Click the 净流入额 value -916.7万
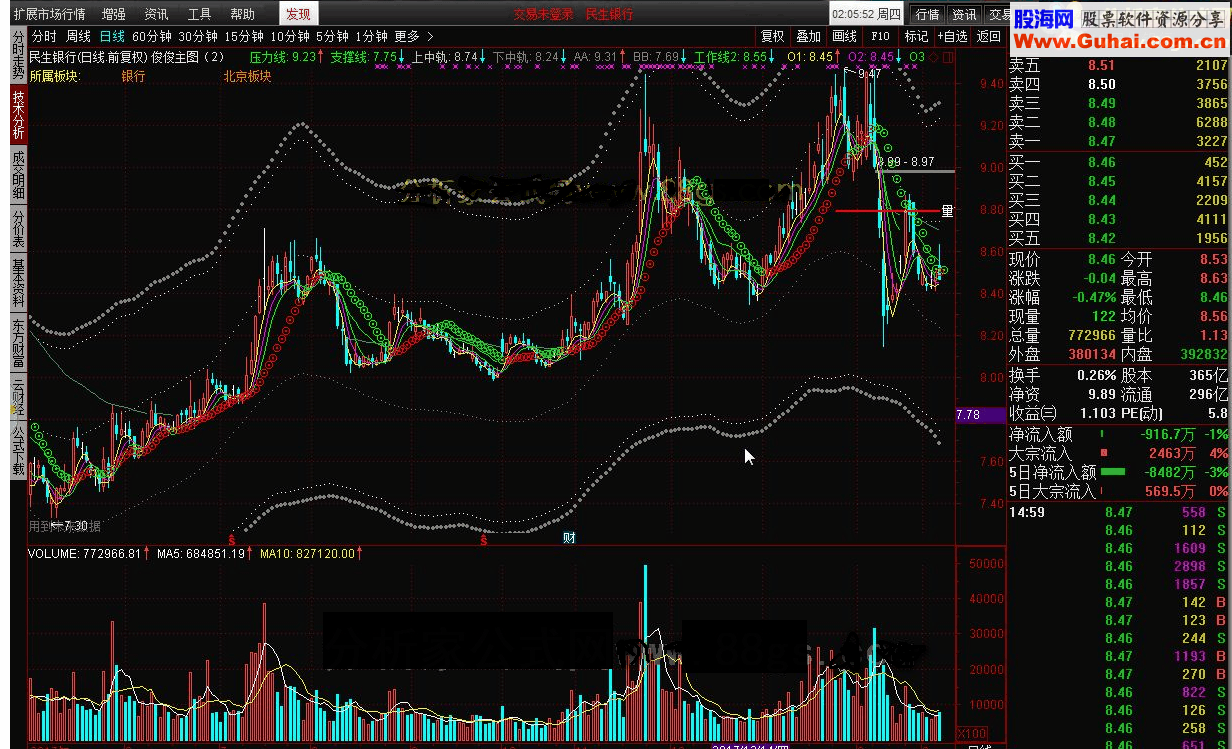 (x=1168, y=435)
